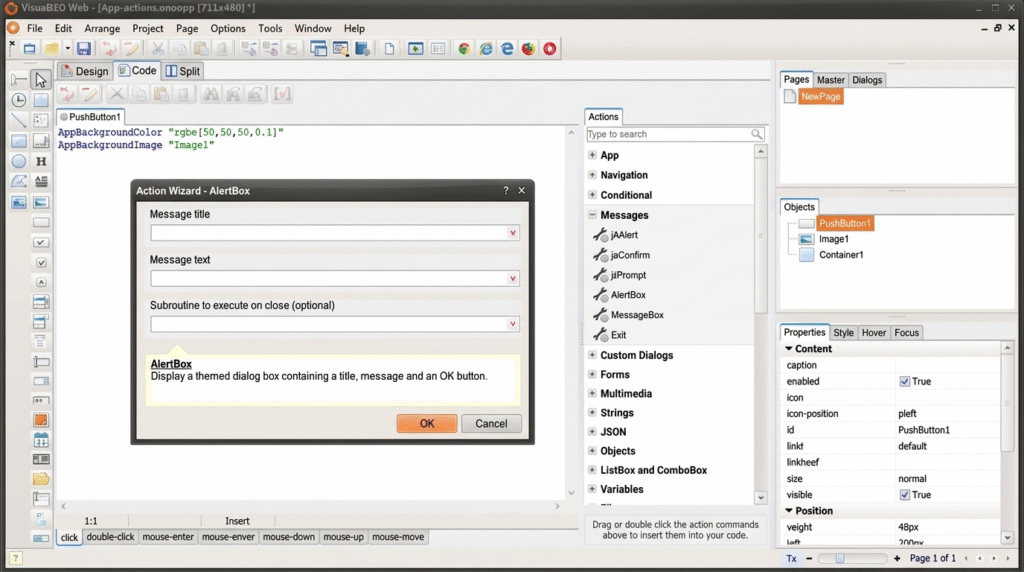Click the syntax check icon in code toolbar
Viewport: 1024px width, 572px height.
pyautogui.click(x=282, y=94)
